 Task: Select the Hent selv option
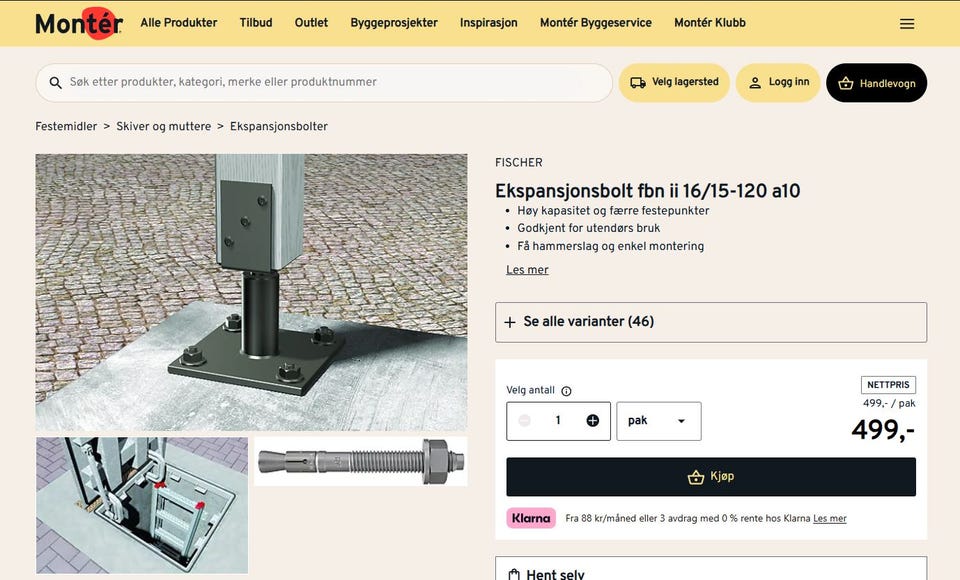pos(711,568)
